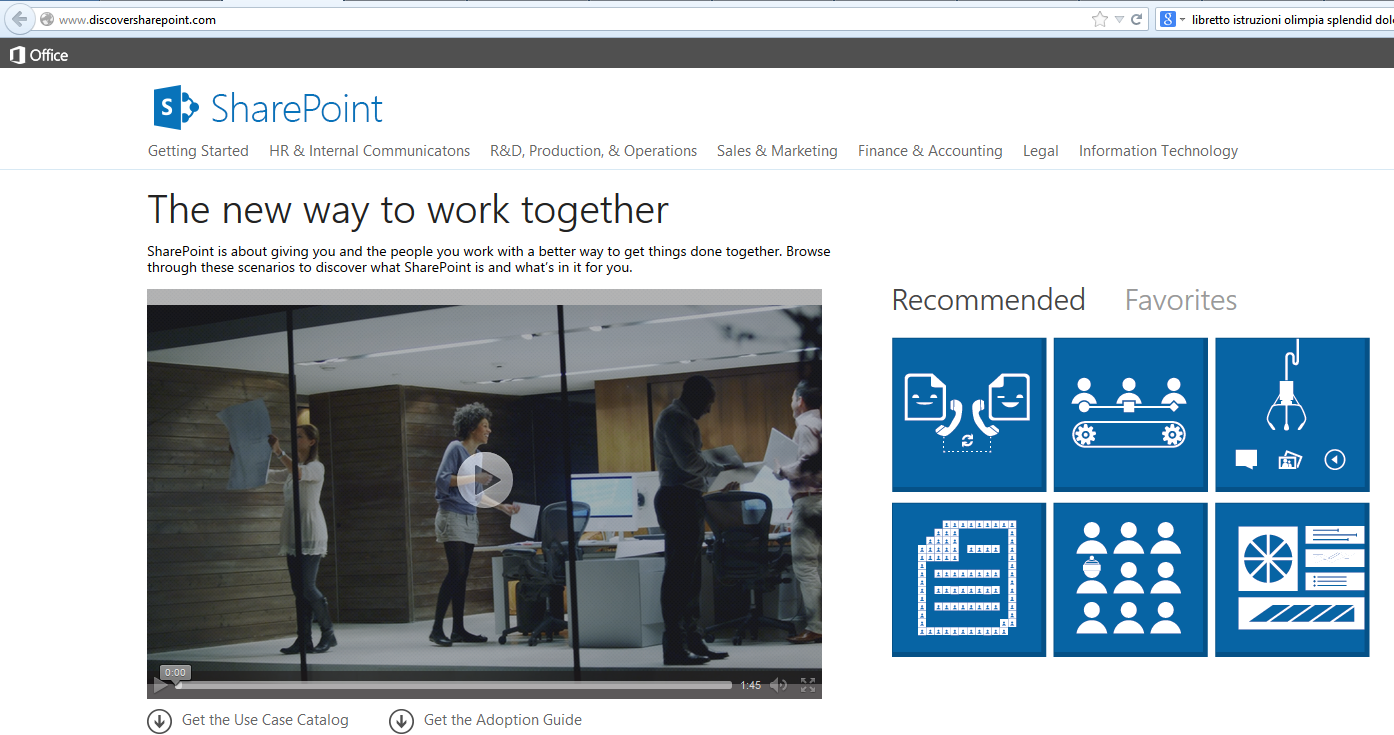
Task: Bookmark the page with the star icon
Action: coord(1100,19)
